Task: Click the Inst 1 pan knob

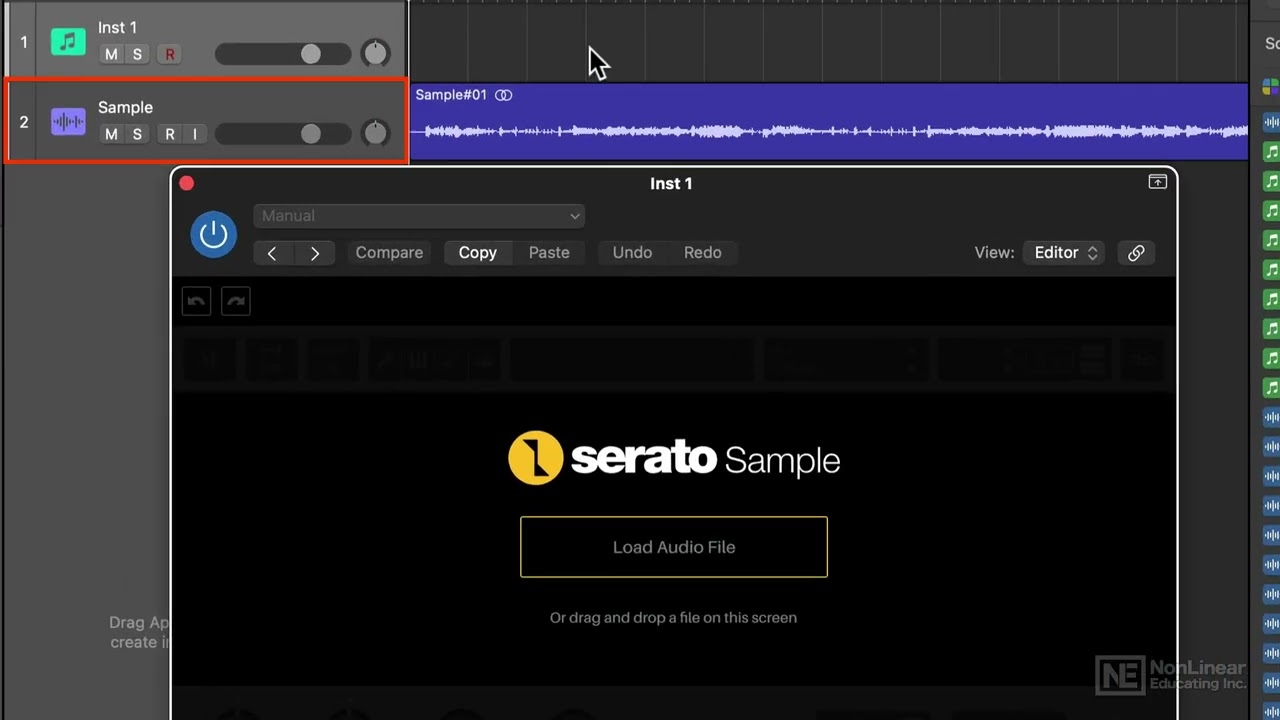Action: click(x=375, y=53)
